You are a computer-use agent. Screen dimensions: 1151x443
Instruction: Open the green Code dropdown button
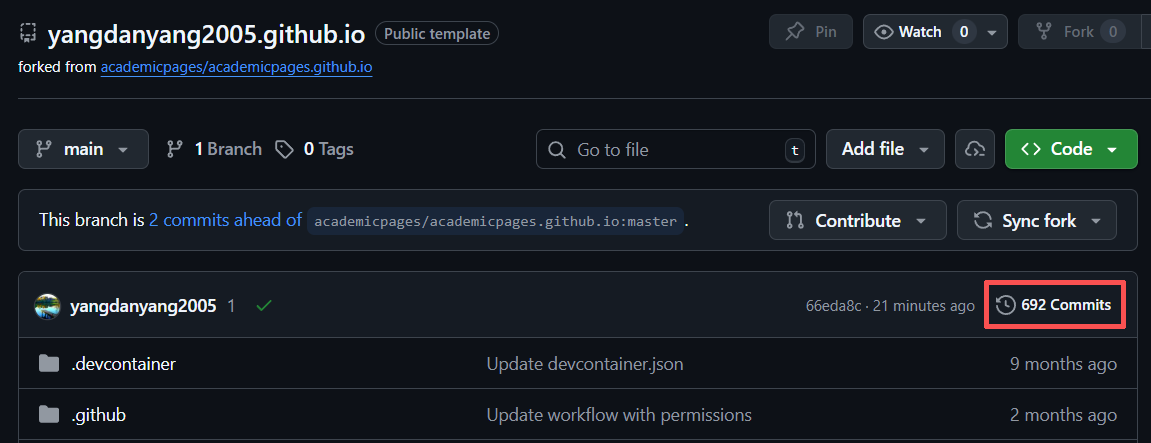tap(1071, 149)
